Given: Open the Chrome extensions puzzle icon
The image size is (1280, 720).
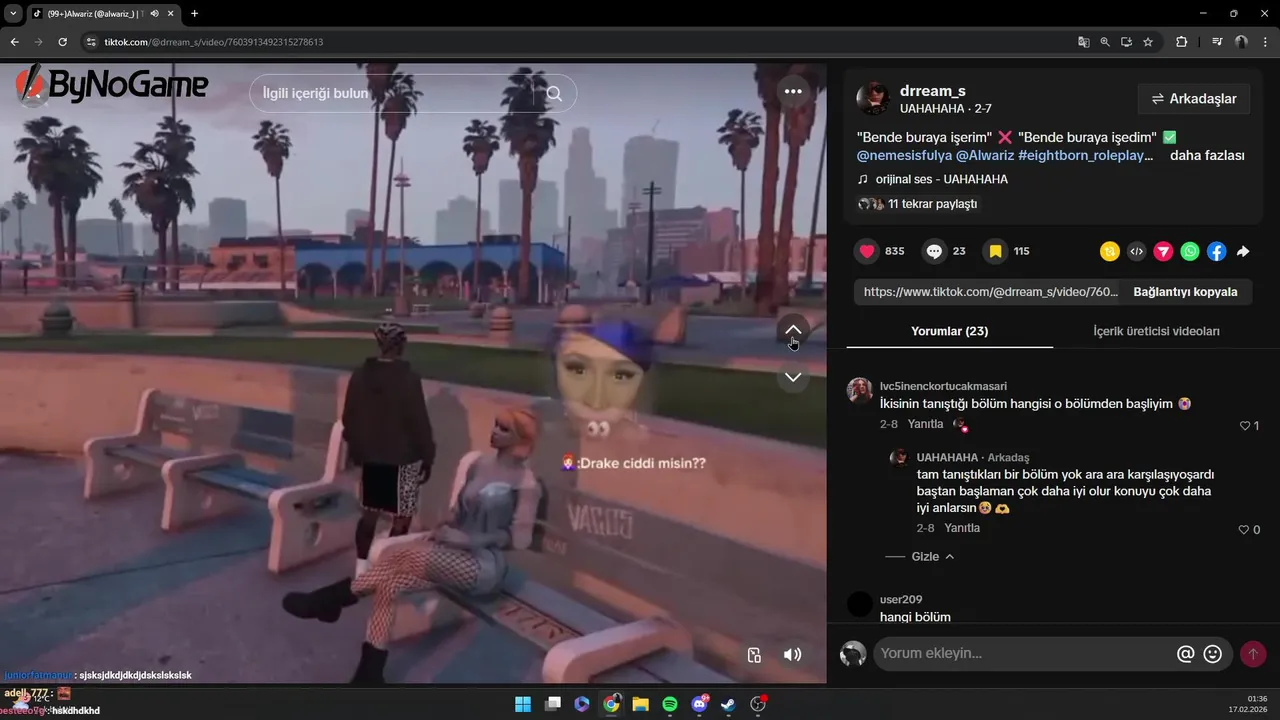Looking at the screenshot, I should 1181,42.
